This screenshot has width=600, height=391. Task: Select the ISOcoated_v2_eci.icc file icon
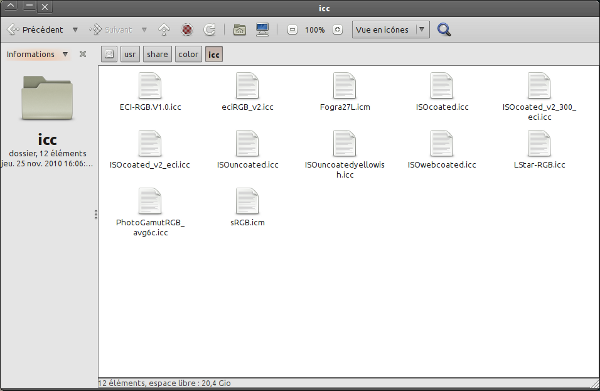pos(150,143)
